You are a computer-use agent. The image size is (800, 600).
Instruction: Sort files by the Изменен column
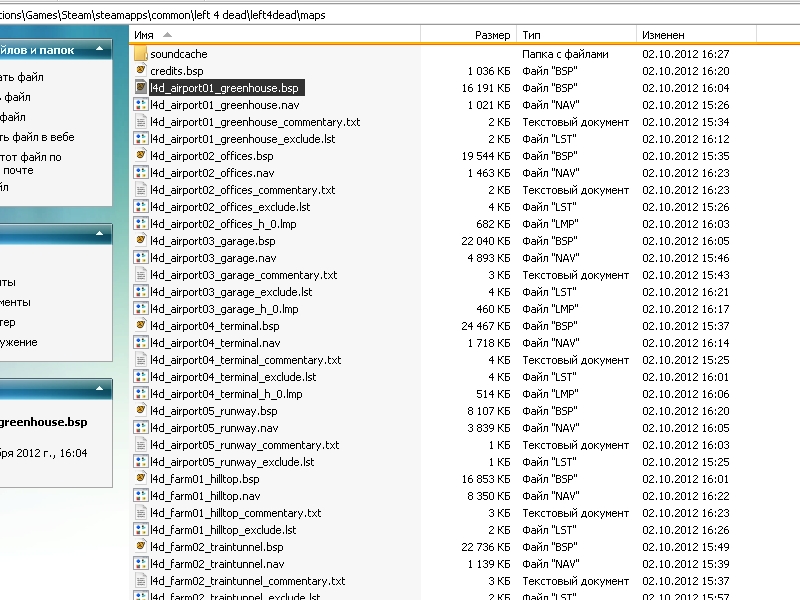point(696,35)
